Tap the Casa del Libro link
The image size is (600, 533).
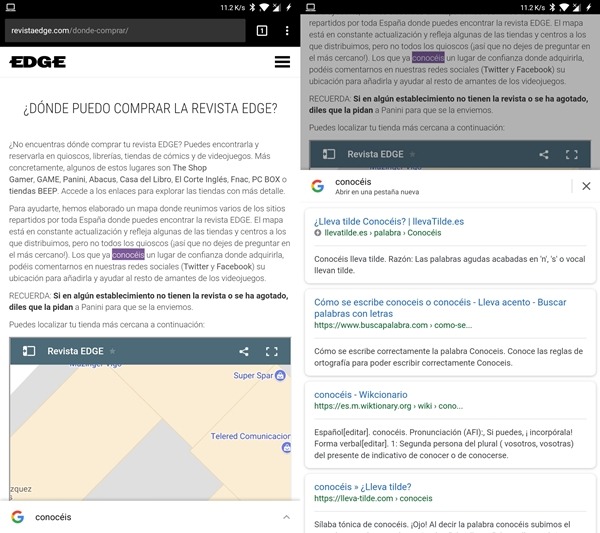pos(145,179)
